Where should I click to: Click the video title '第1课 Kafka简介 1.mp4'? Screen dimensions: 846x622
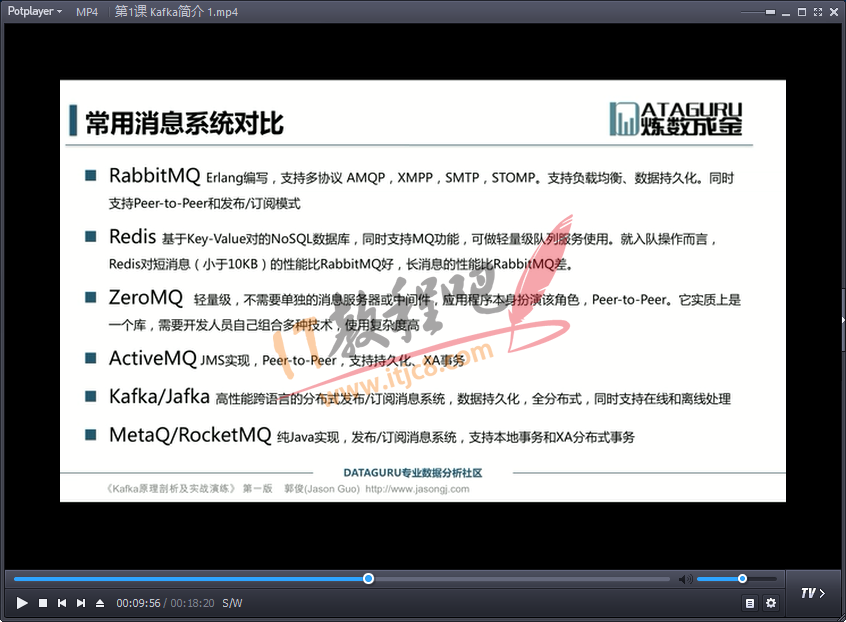176,12
